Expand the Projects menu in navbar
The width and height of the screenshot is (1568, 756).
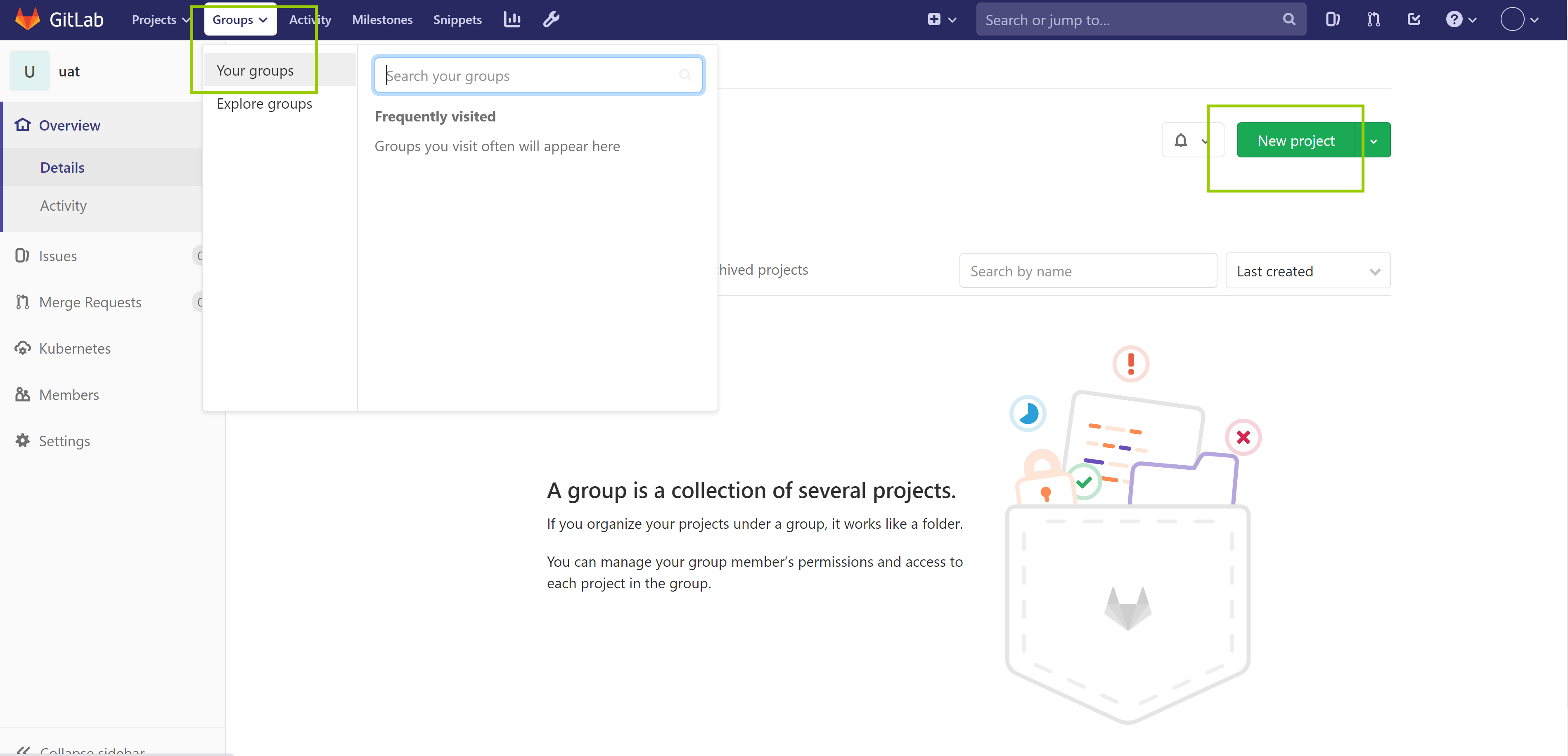click(x=161, y=19)
